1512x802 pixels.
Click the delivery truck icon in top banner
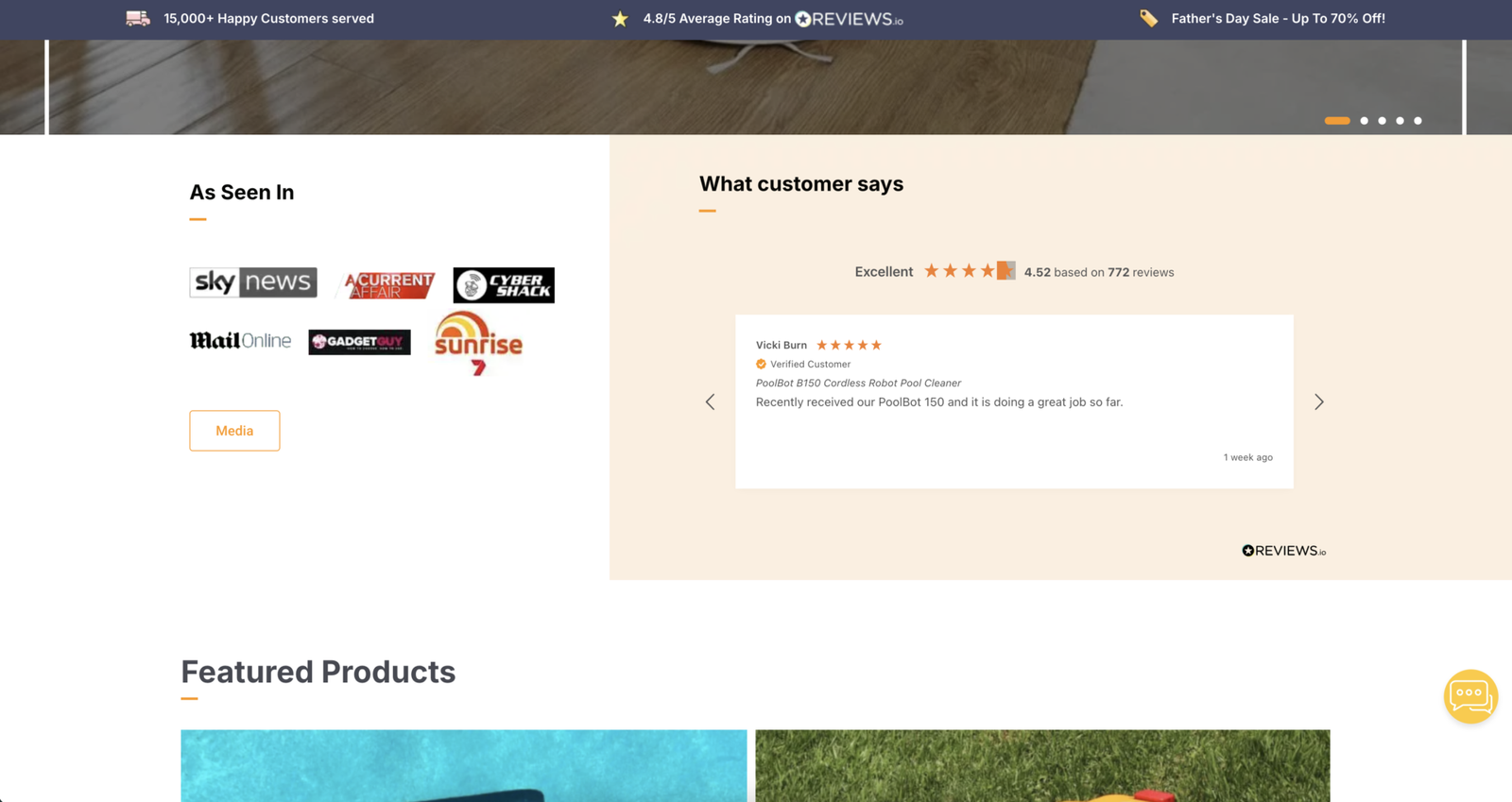[138, 18]
